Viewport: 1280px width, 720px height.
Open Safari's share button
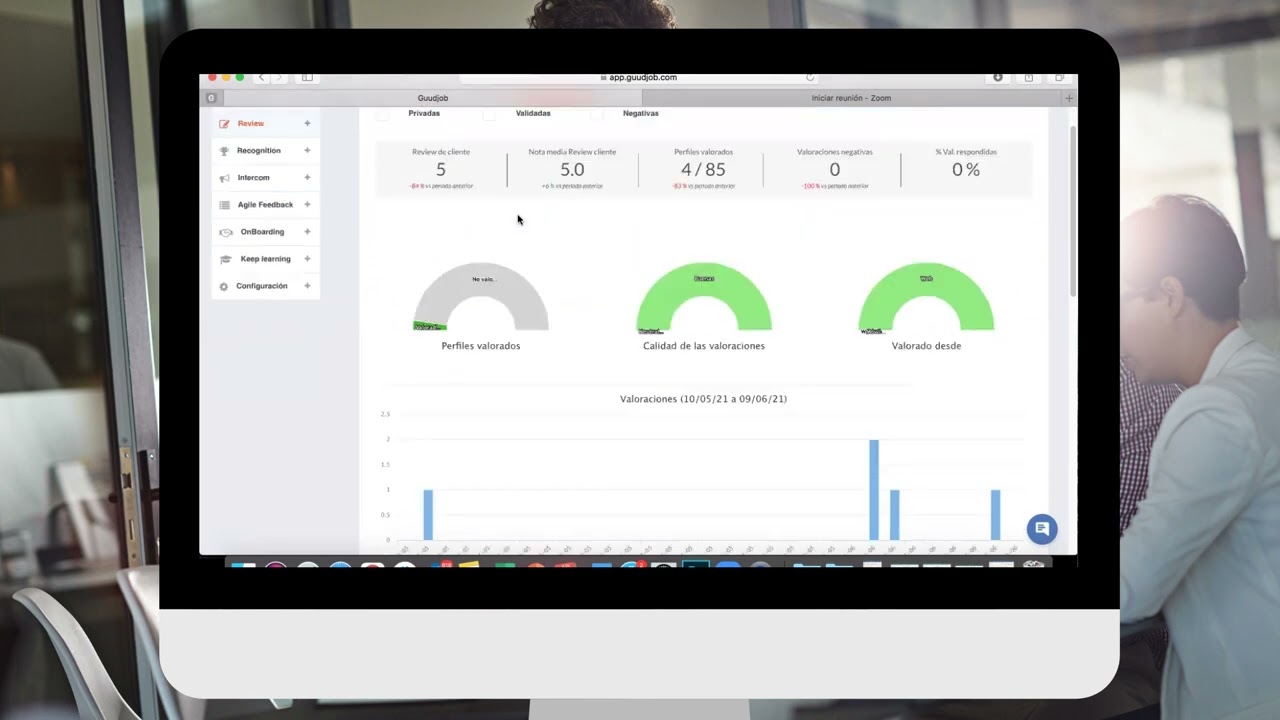[1028, 77]
